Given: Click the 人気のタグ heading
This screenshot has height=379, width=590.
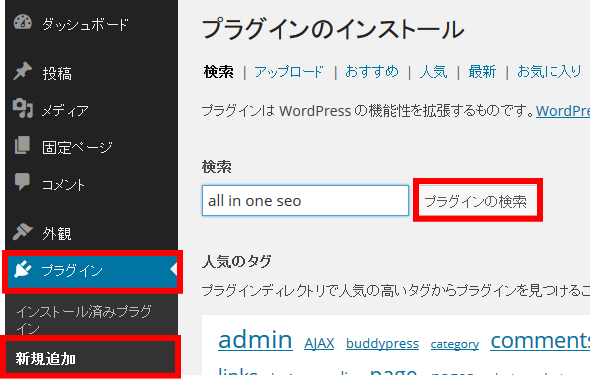Looking at the screenshot, I should click(236, 261).
